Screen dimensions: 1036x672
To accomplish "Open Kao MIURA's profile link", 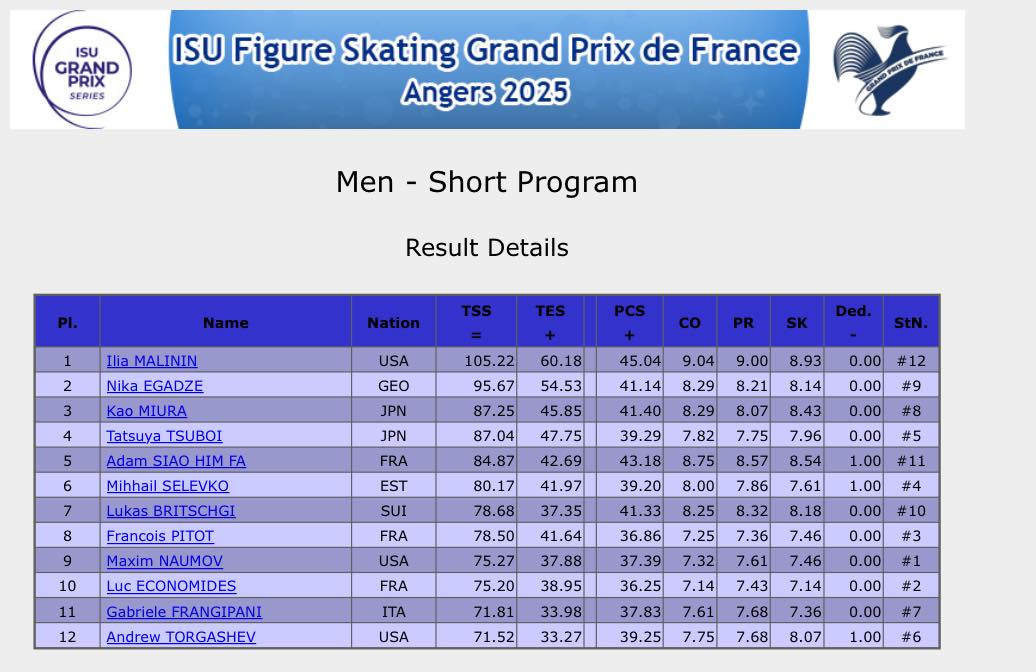I will click(147, 411).
